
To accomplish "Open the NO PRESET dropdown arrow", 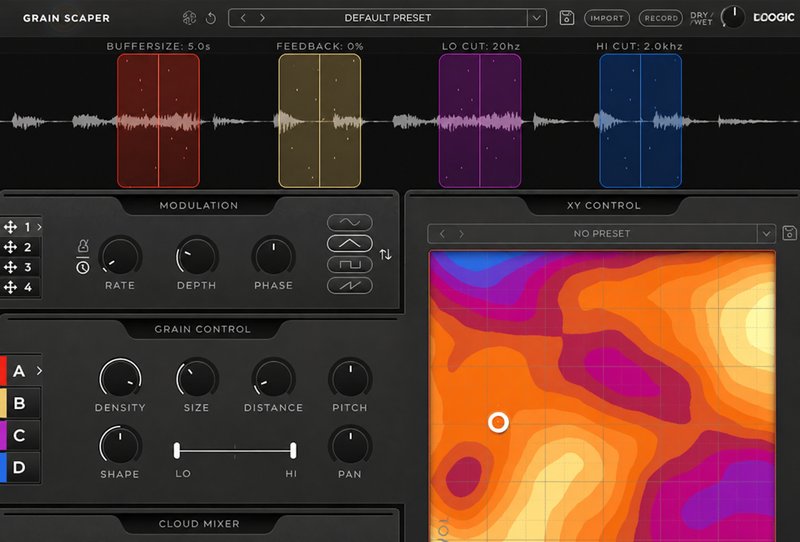I will [x=766, y=234].
